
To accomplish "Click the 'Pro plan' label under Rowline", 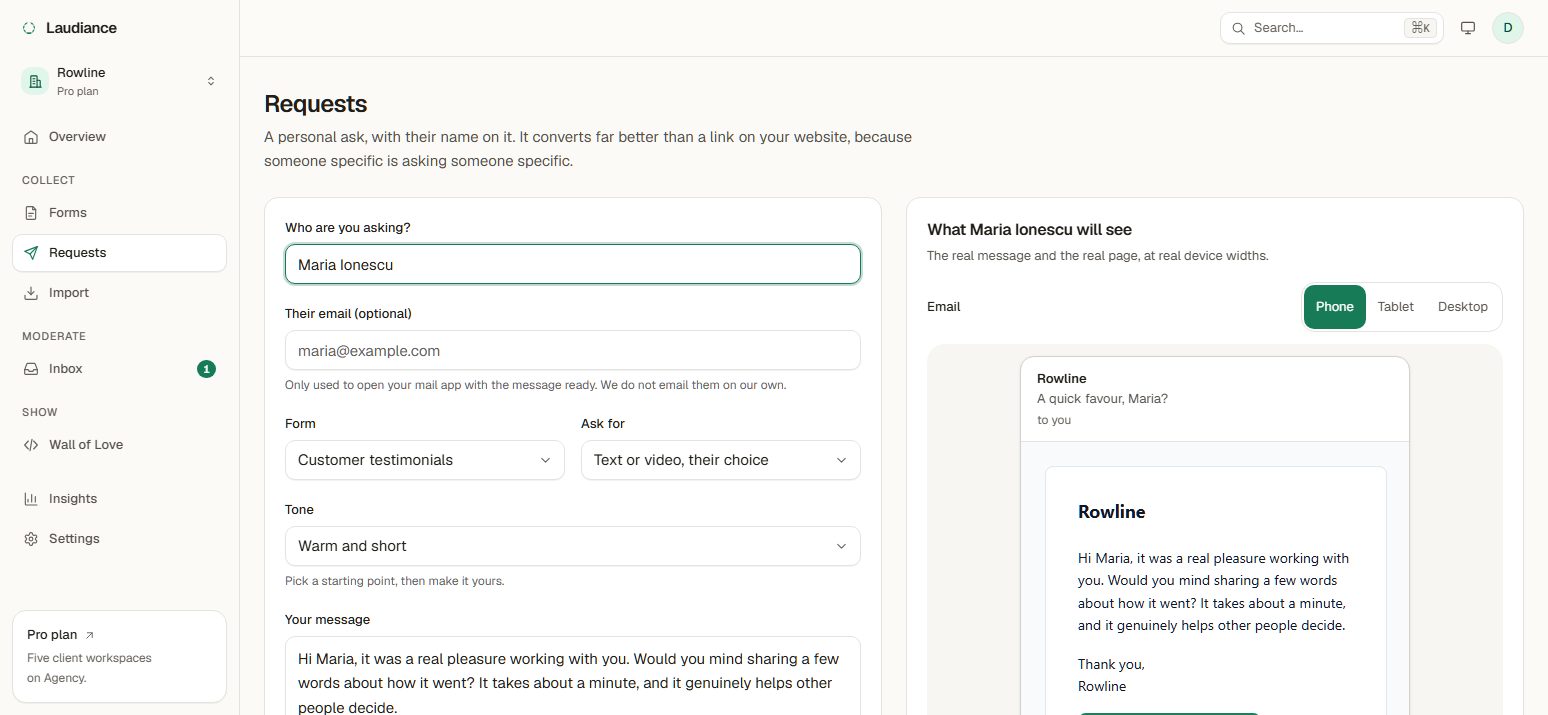I will pos(78,91).
